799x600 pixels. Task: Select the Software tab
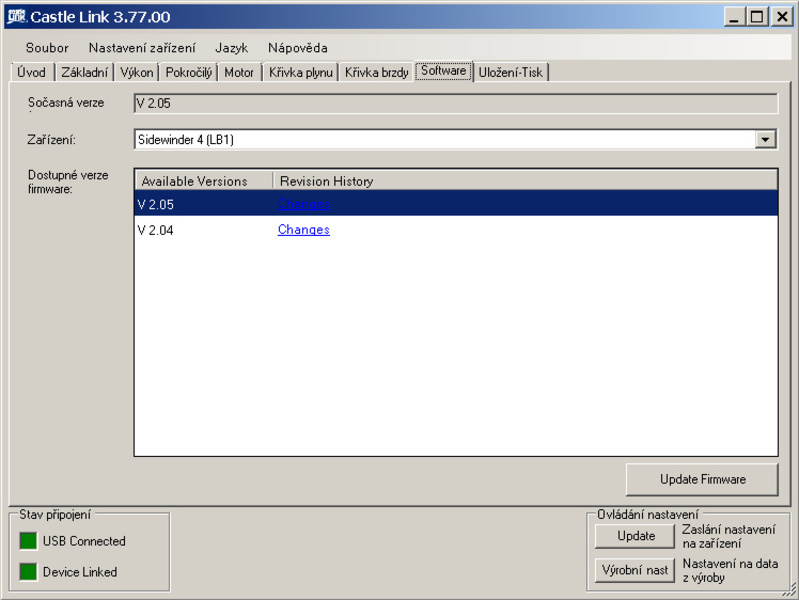(x=444, y=71)
